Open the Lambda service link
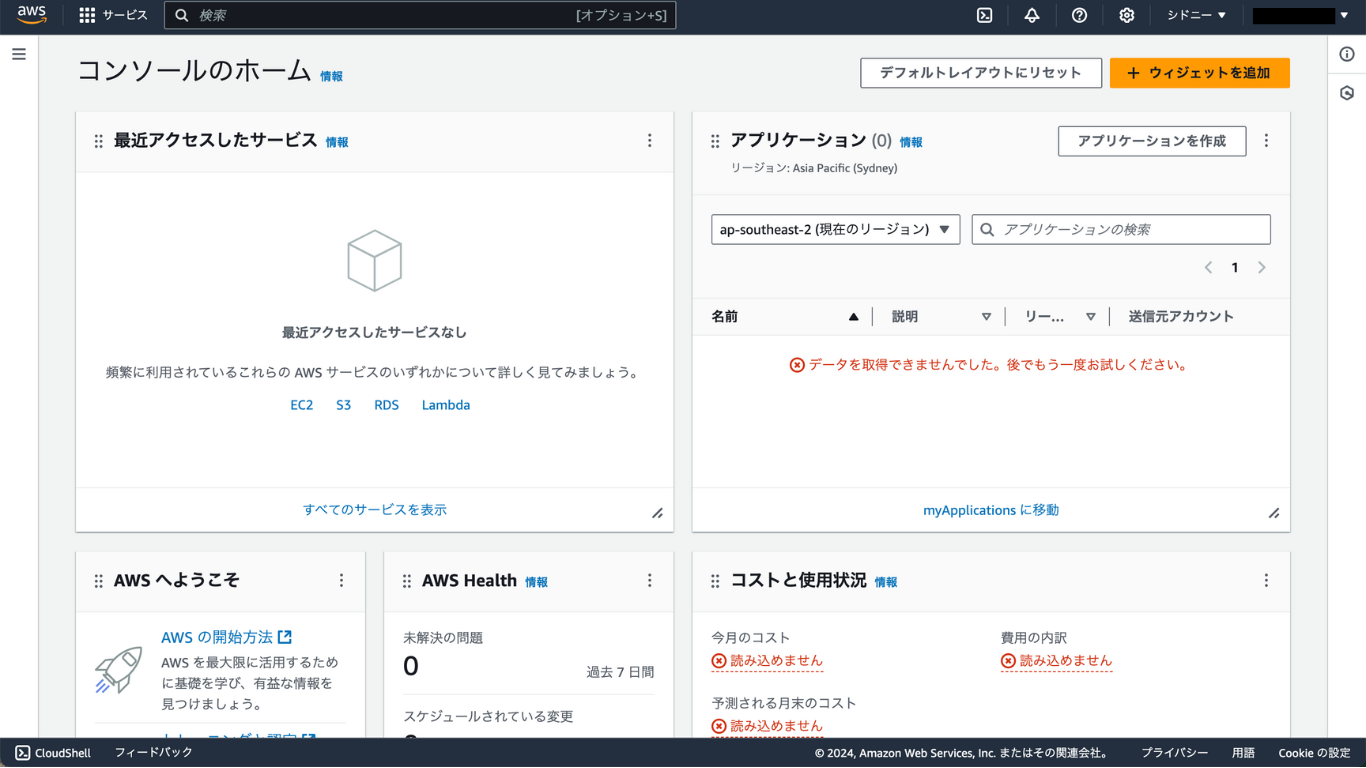The width and height of the screenshot is (1366, 768). click(x=446, y=405)
